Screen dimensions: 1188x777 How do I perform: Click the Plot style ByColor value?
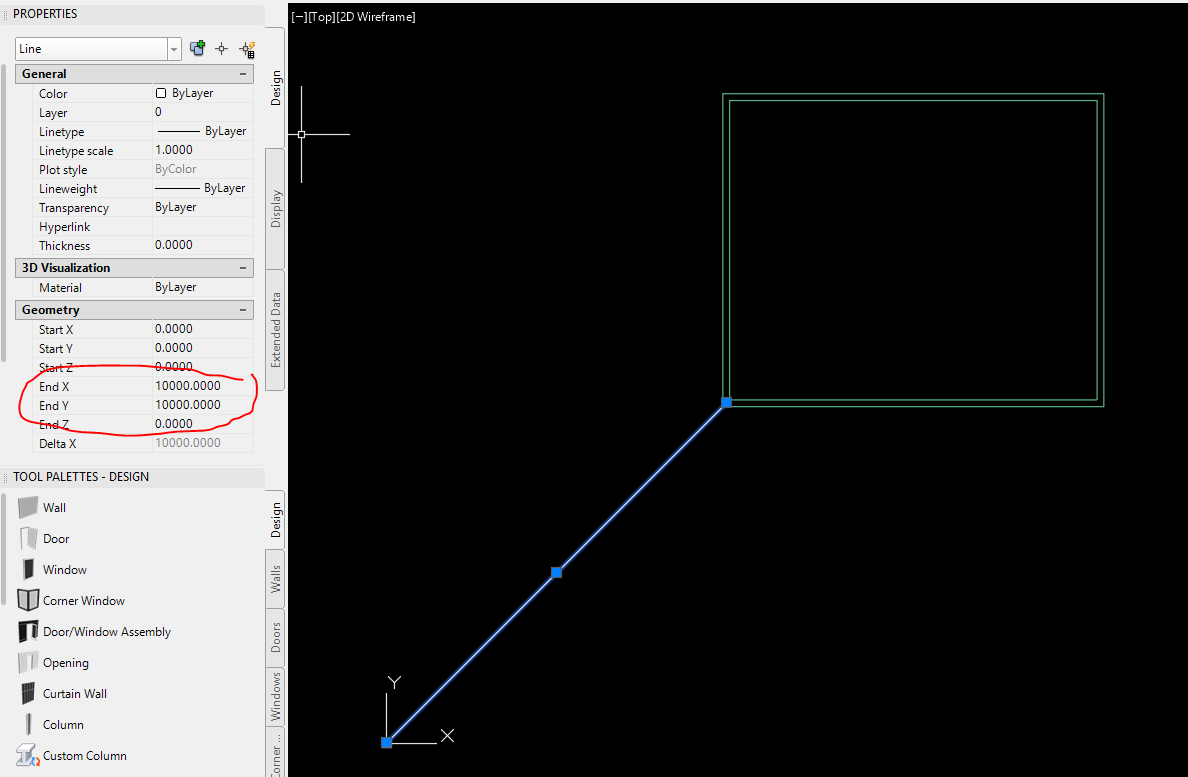[202, 169]
